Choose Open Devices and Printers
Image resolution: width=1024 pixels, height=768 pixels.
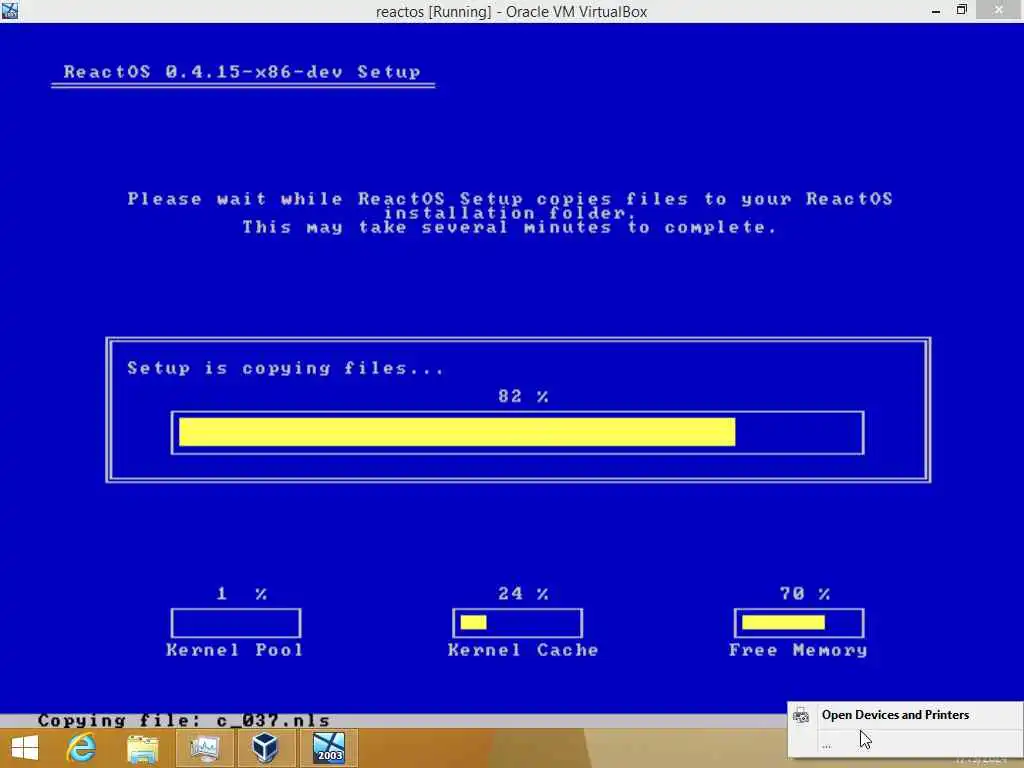pos(895,715)
